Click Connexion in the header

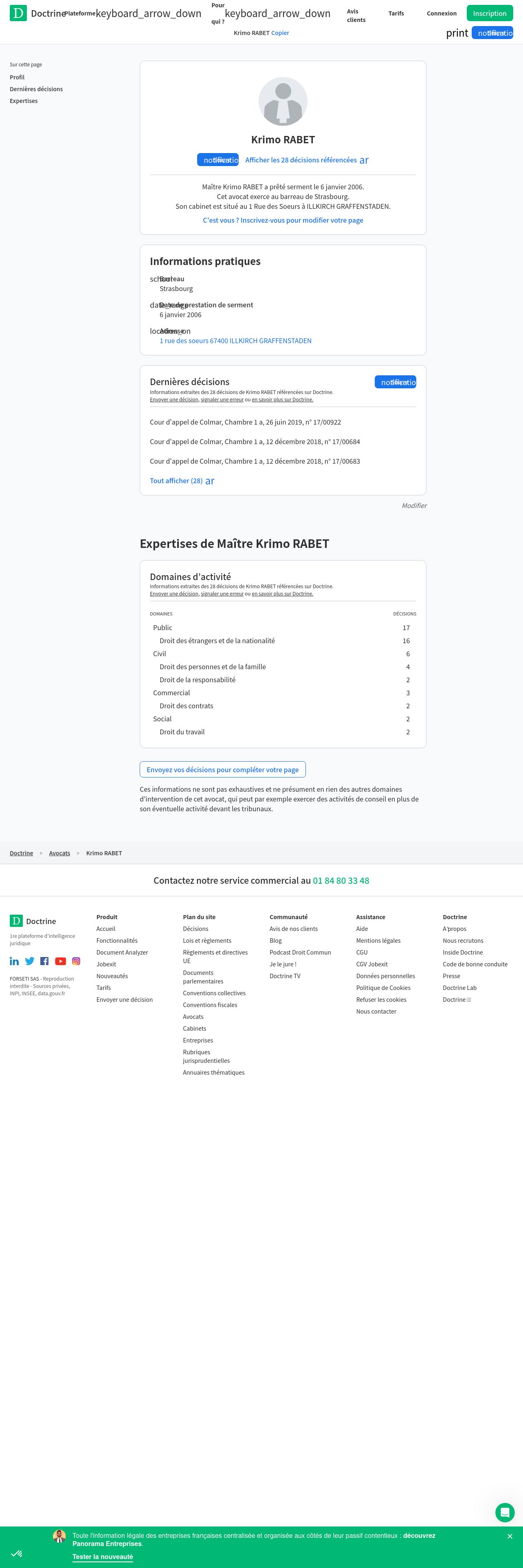[x=442, y=13]
